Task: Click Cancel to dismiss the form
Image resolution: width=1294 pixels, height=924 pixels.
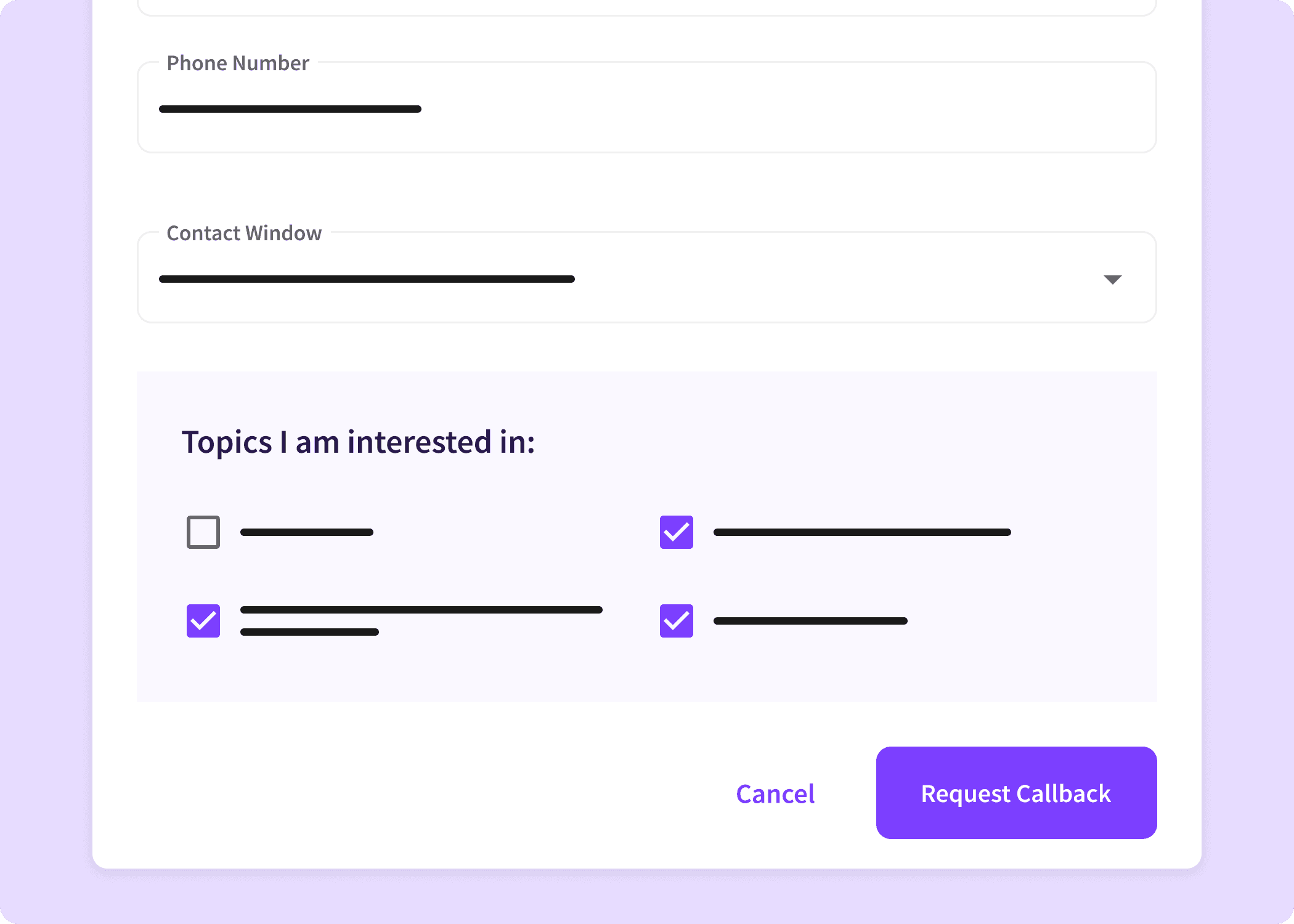Action: click(775, 794)
